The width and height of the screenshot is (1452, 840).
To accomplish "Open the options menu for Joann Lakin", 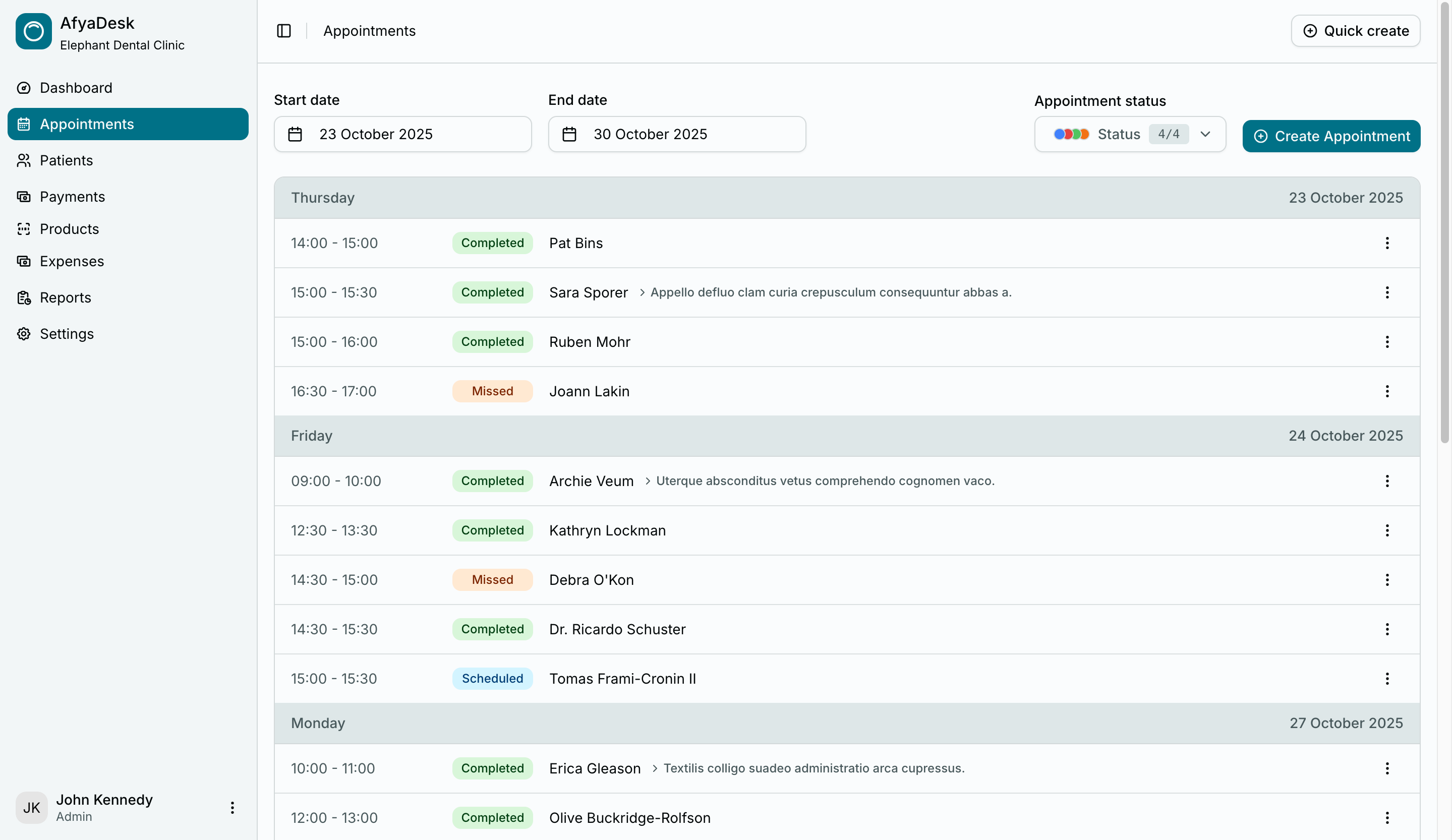I will point(1386,391).
